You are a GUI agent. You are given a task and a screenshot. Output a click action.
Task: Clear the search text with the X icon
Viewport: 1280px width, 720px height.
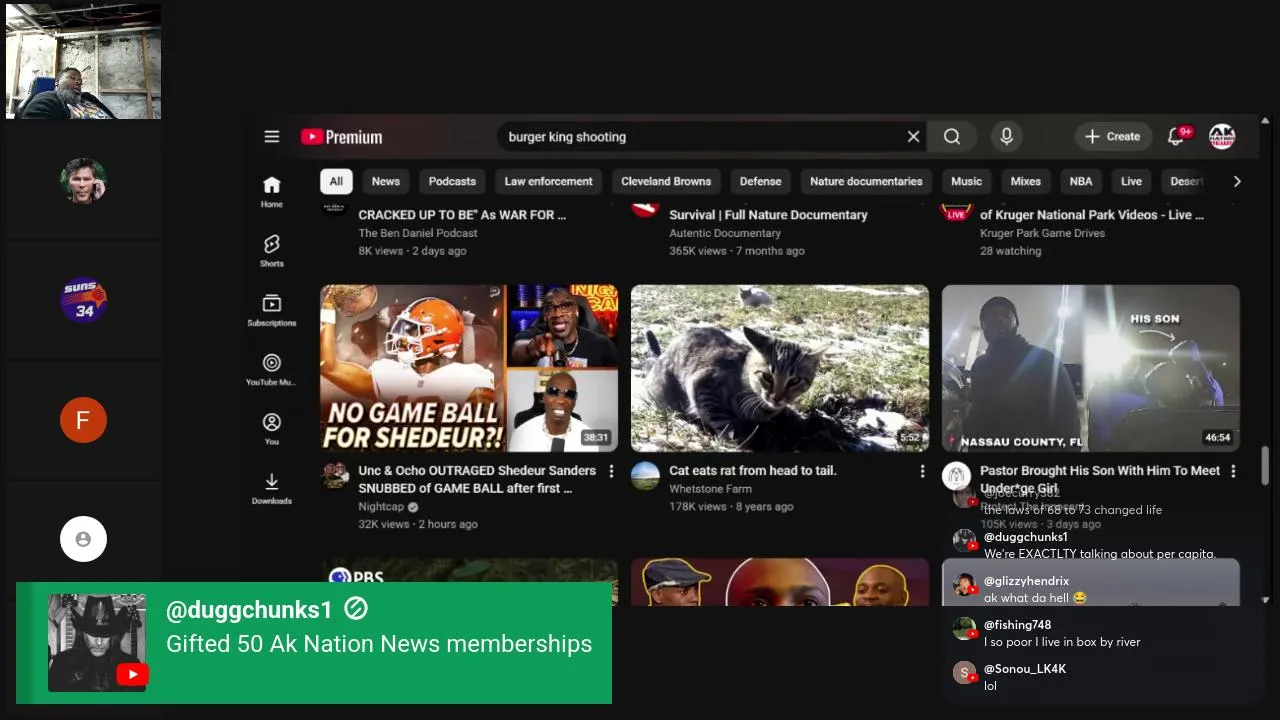[x=913, y=137]
